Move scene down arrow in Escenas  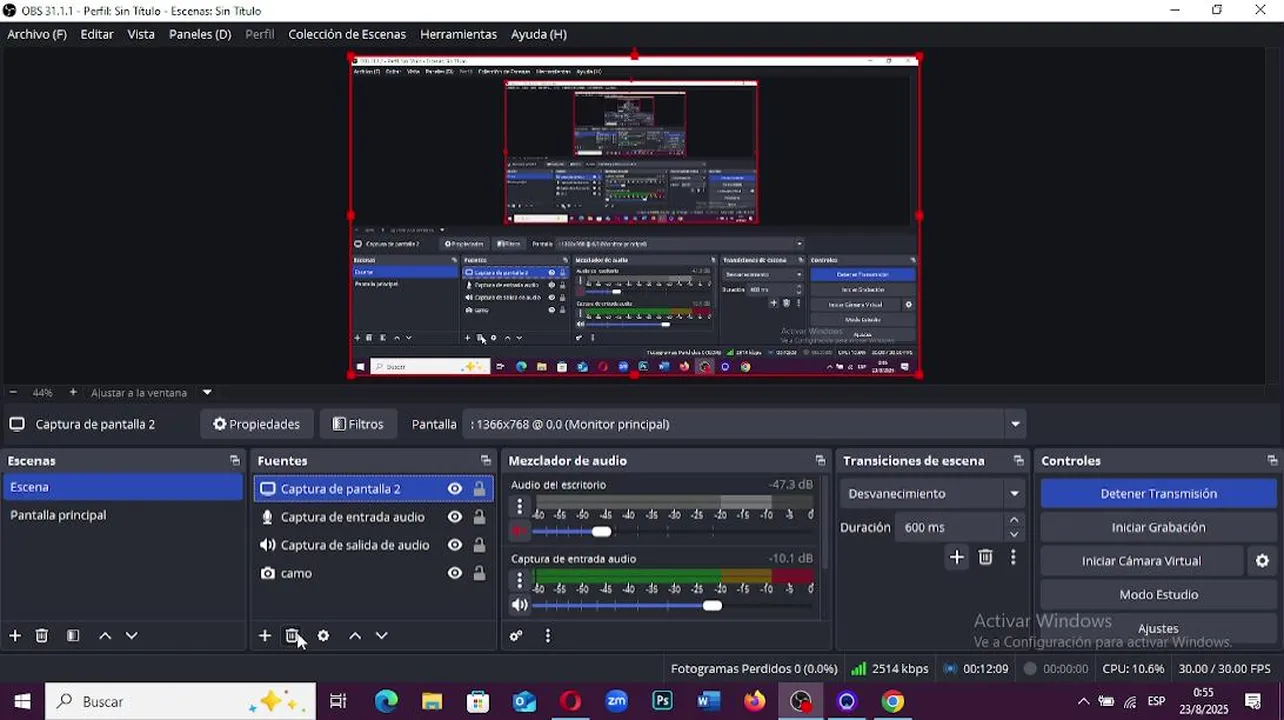coord(131,636)
